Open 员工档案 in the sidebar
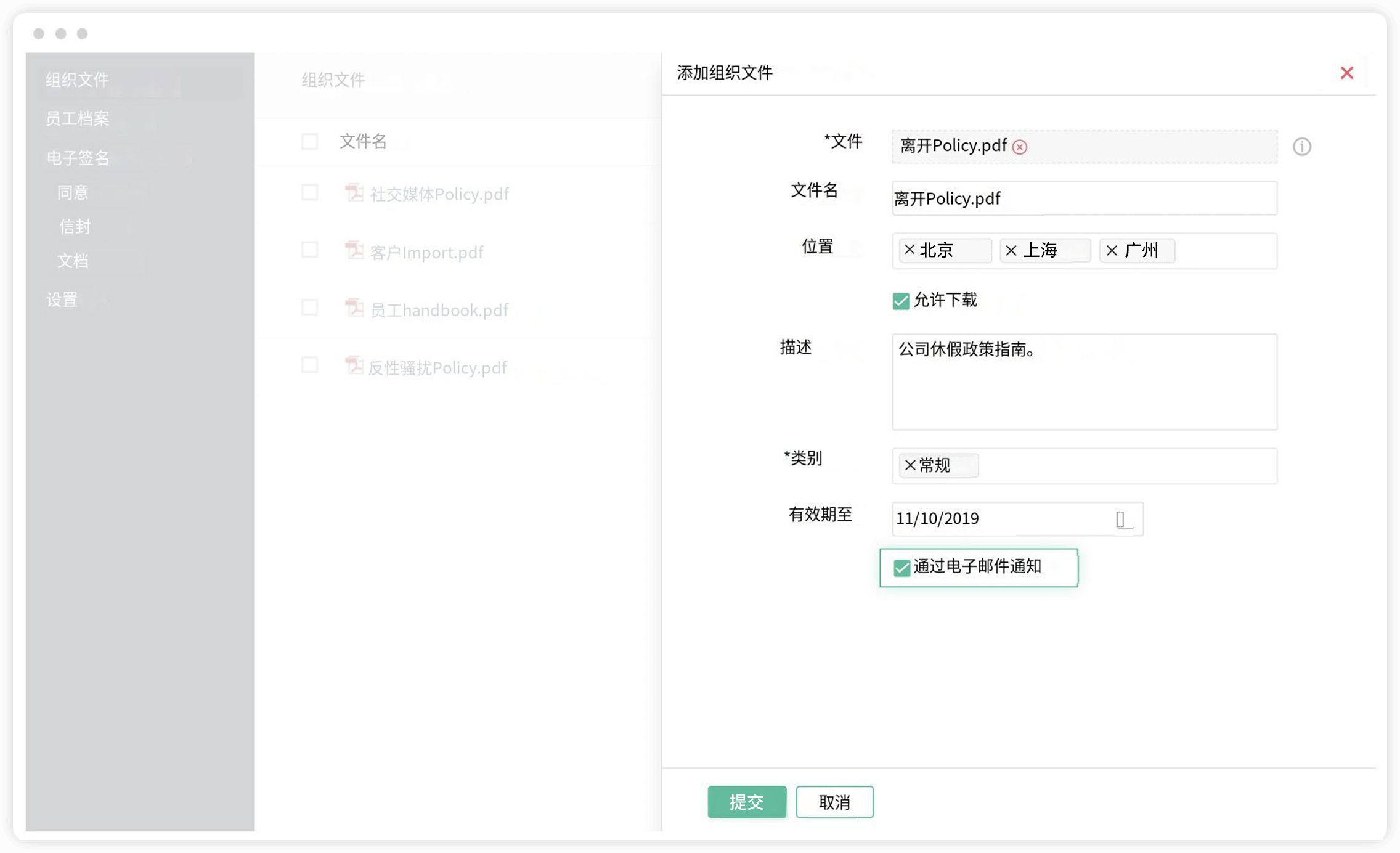The width and height of the screenshot is (1400, 853). click(78, 118)
